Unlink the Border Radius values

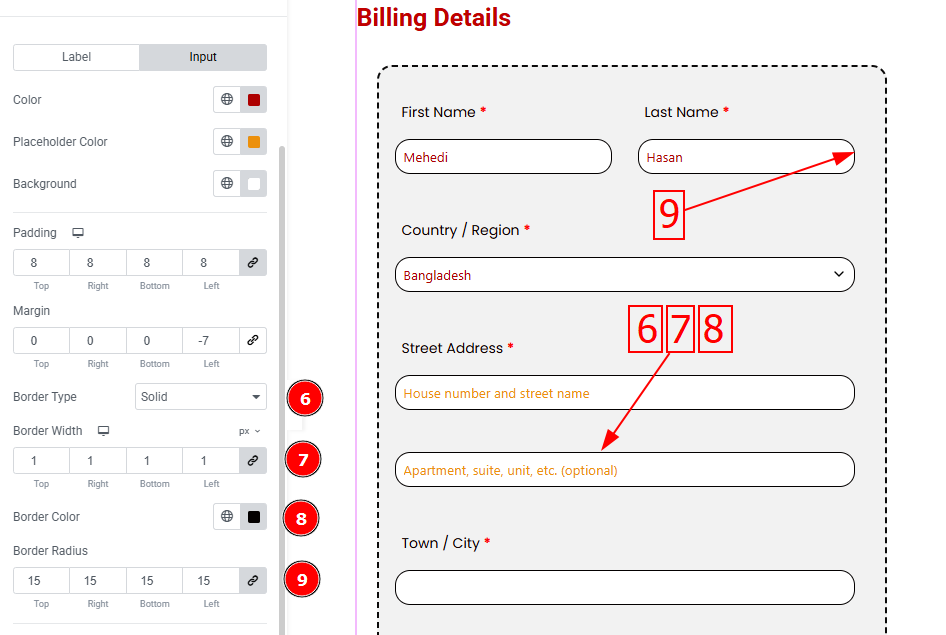point(253,581)
